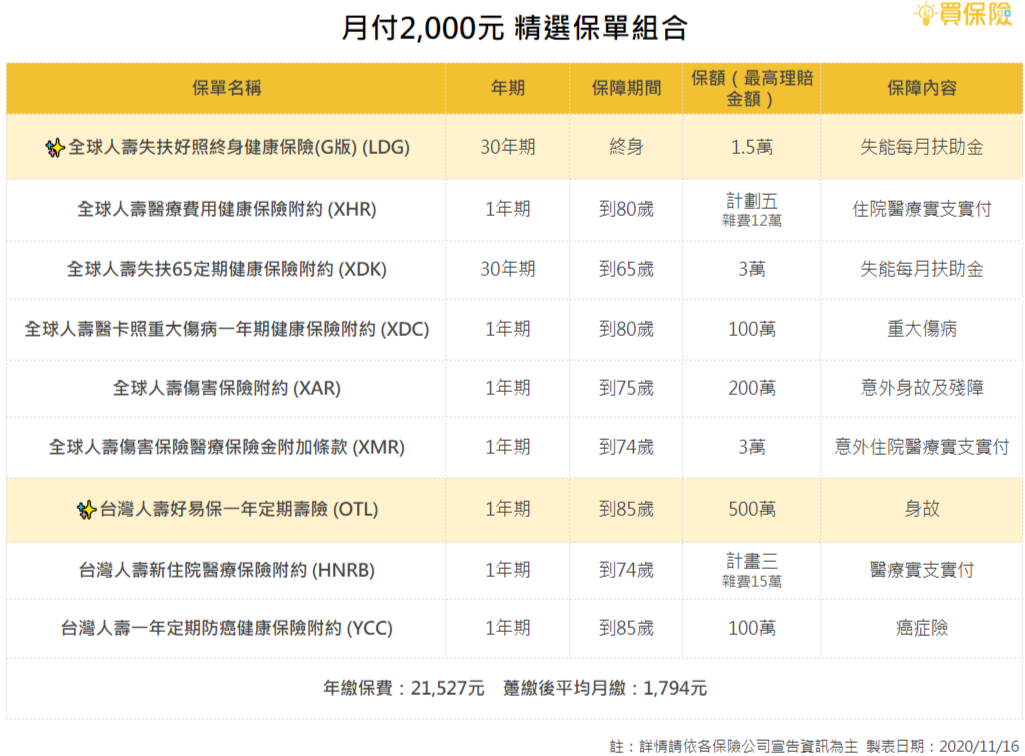Click the monthly average 躉繳後平均月繳：1,794元
Screen dimensions: 1025x756
tap(605, 689)
